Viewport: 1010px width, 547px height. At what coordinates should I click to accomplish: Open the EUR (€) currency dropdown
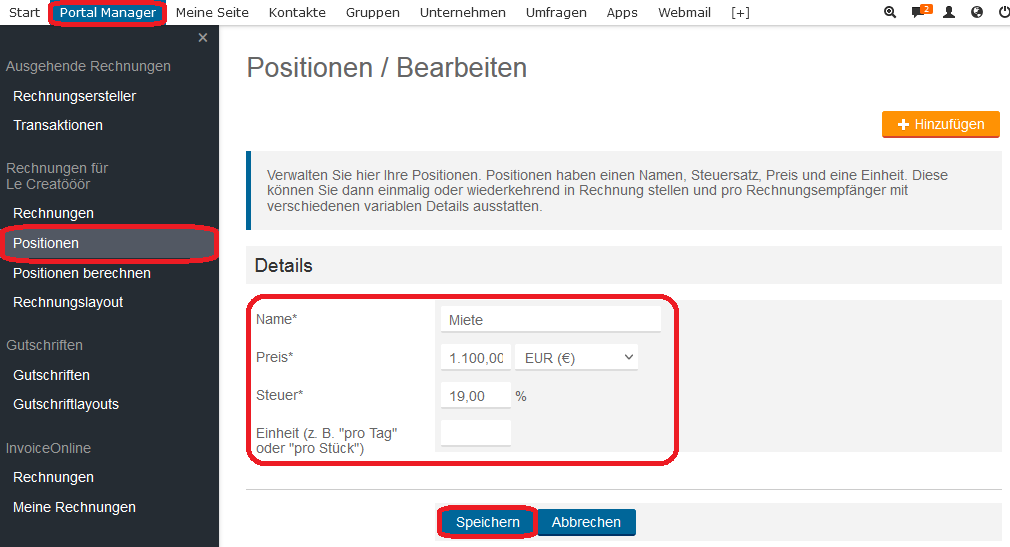[576, 358]
